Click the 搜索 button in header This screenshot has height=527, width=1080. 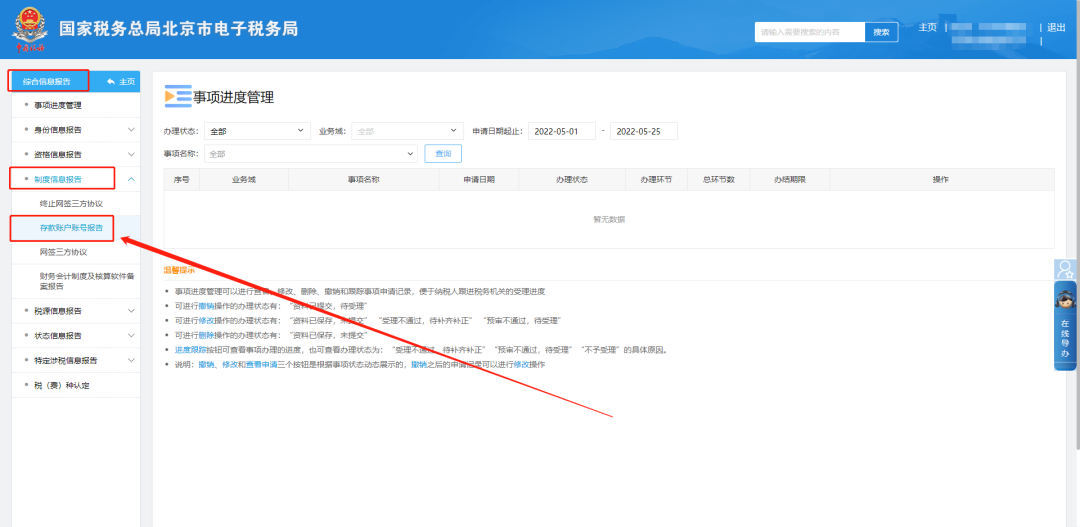(881, 32)
